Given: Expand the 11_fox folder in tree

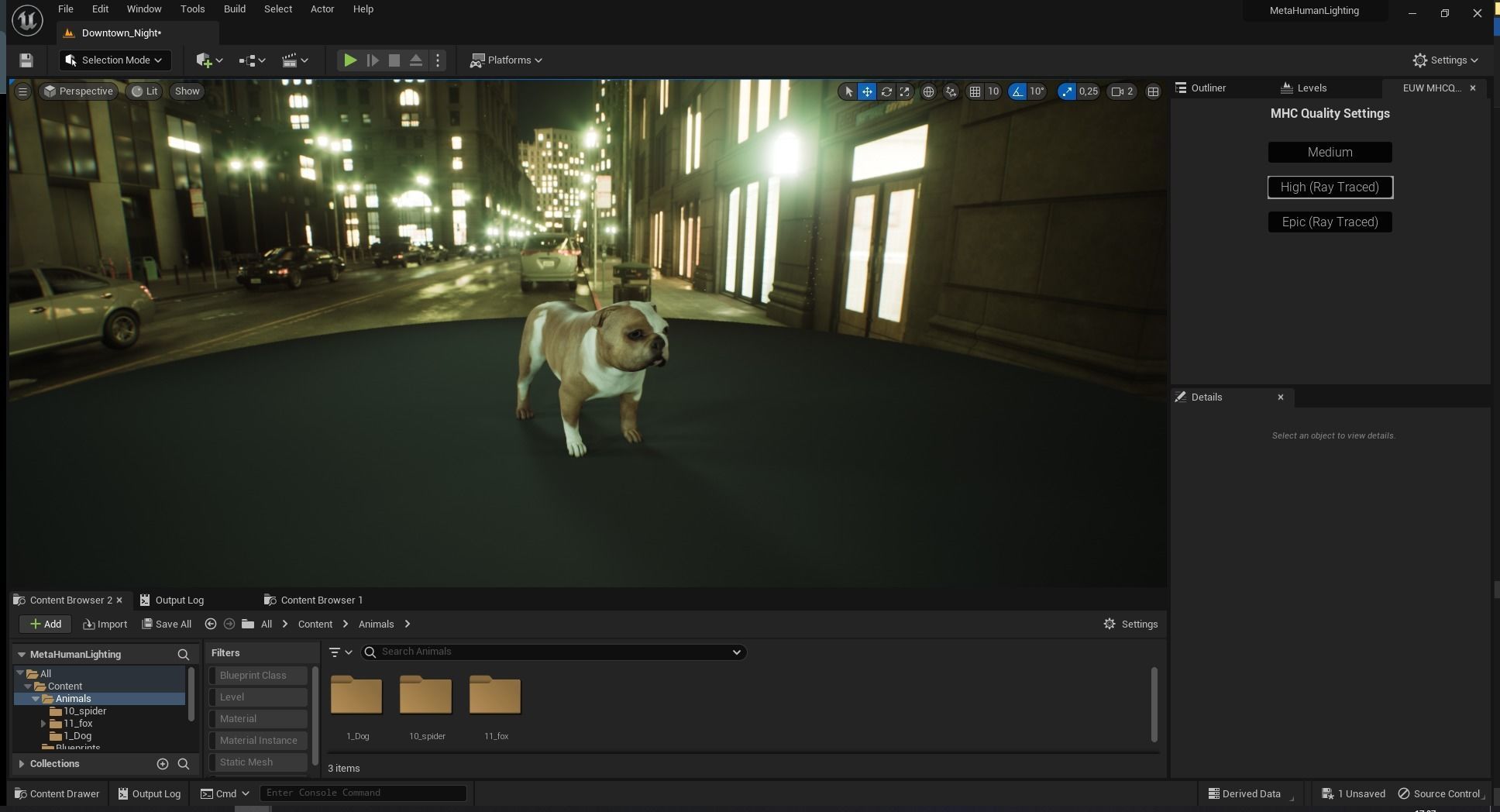Looking at the screenshot, I should 43,724.
